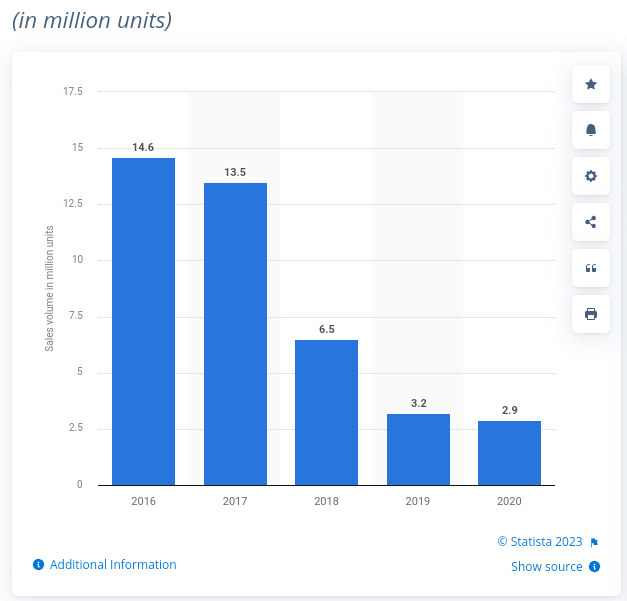Select the 2017 bar showing 13.5
Image resolution: width=627 pixels, height=601 pixels.
235,334
